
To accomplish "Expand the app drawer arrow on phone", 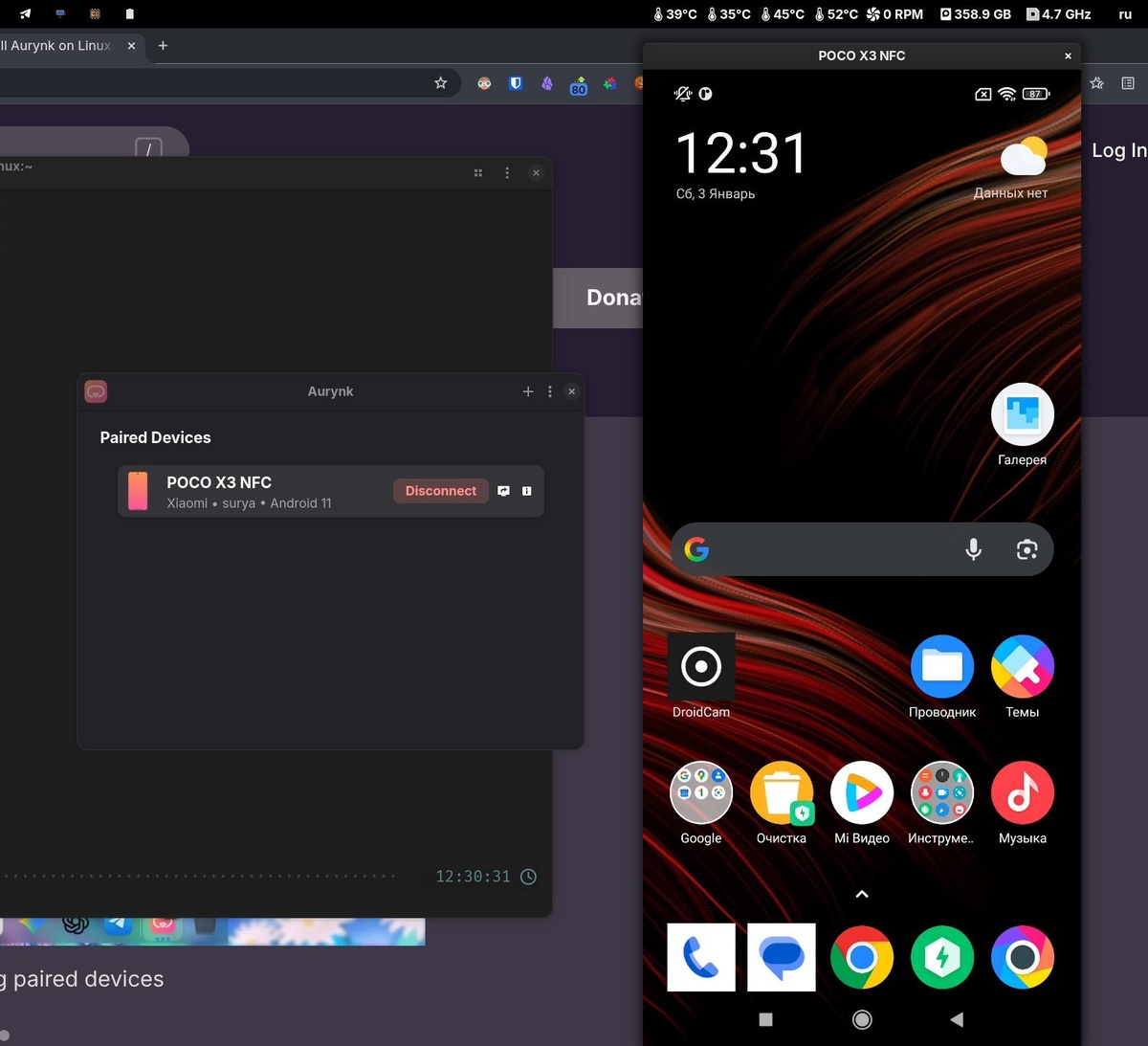I will (x=862, y=894).
